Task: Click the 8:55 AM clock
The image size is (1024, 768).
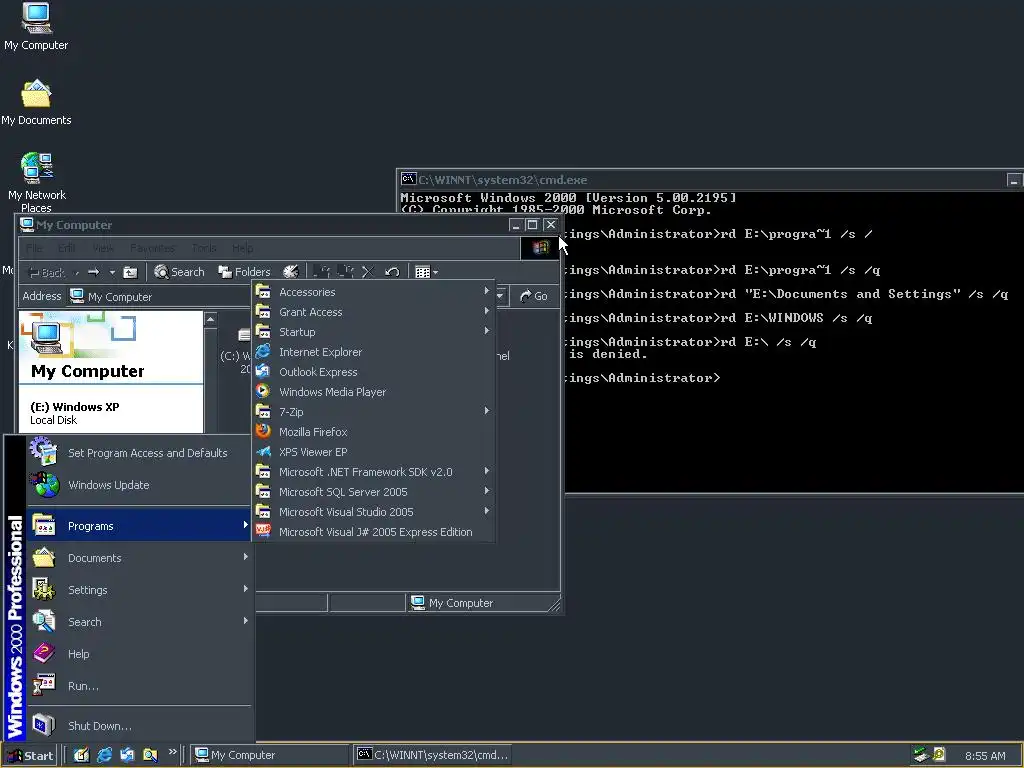Action: (x=985, y=756)
